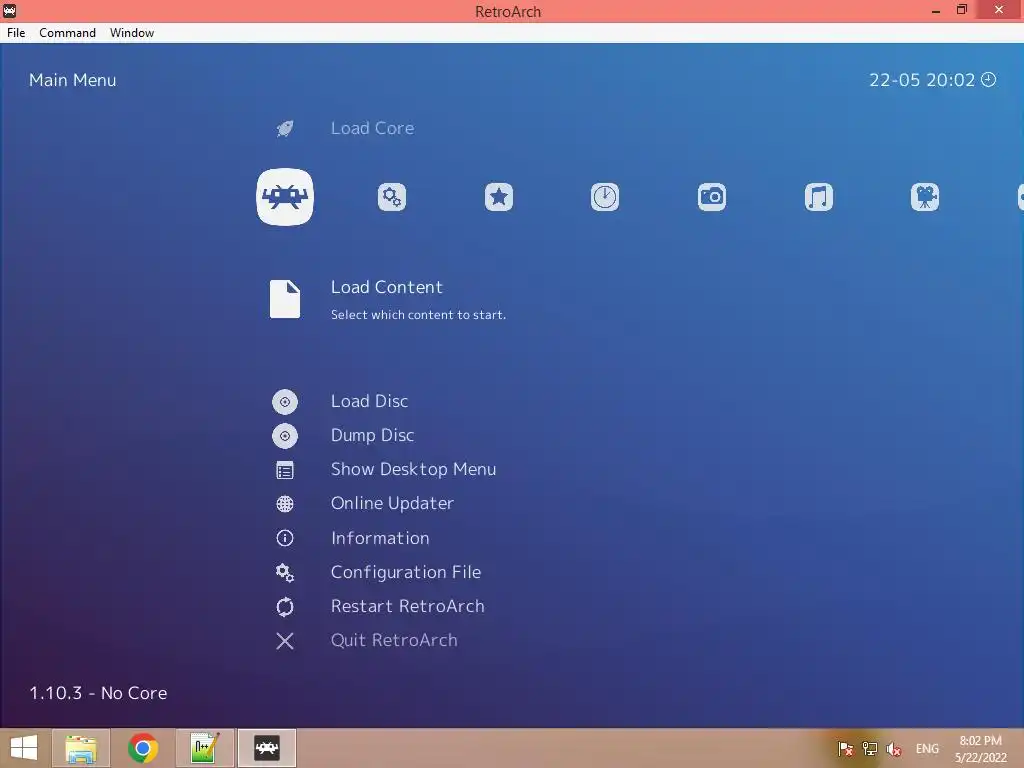Open the Window menu
The image size is (1024, 768).
(132, 33)
